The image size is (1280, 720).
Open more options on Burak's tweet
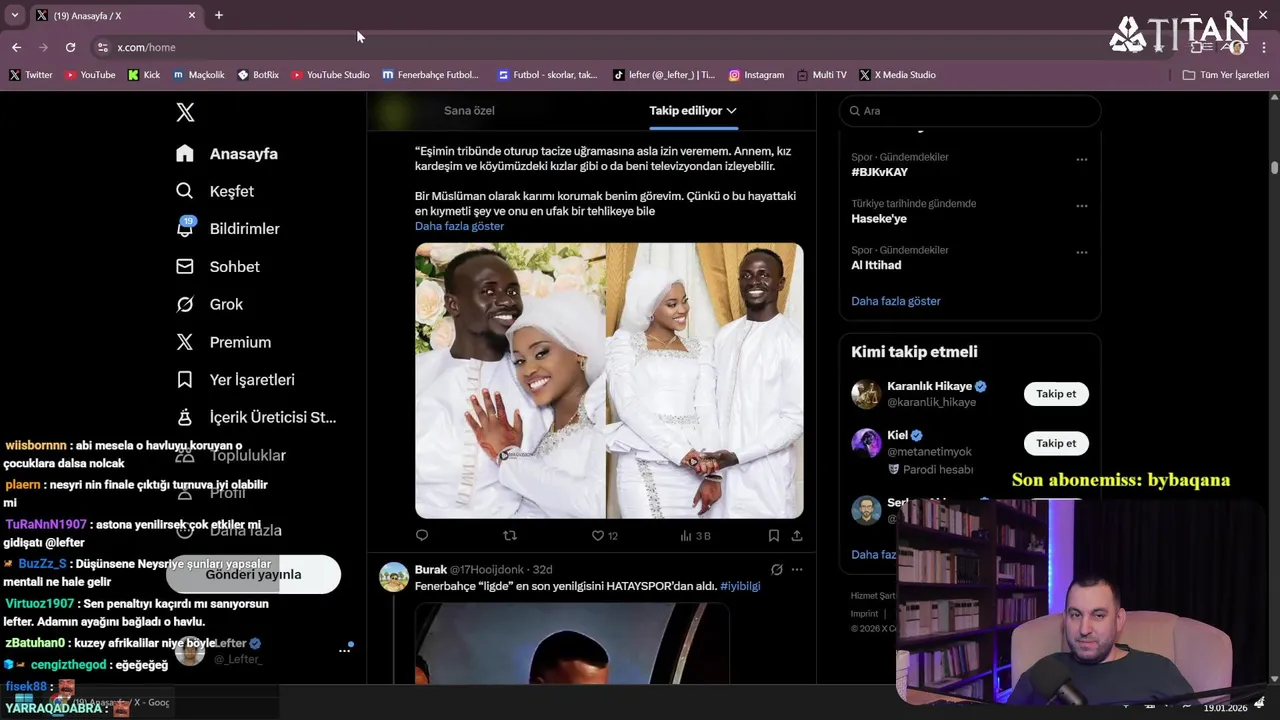pyautogui.click(x=797, y=570)
